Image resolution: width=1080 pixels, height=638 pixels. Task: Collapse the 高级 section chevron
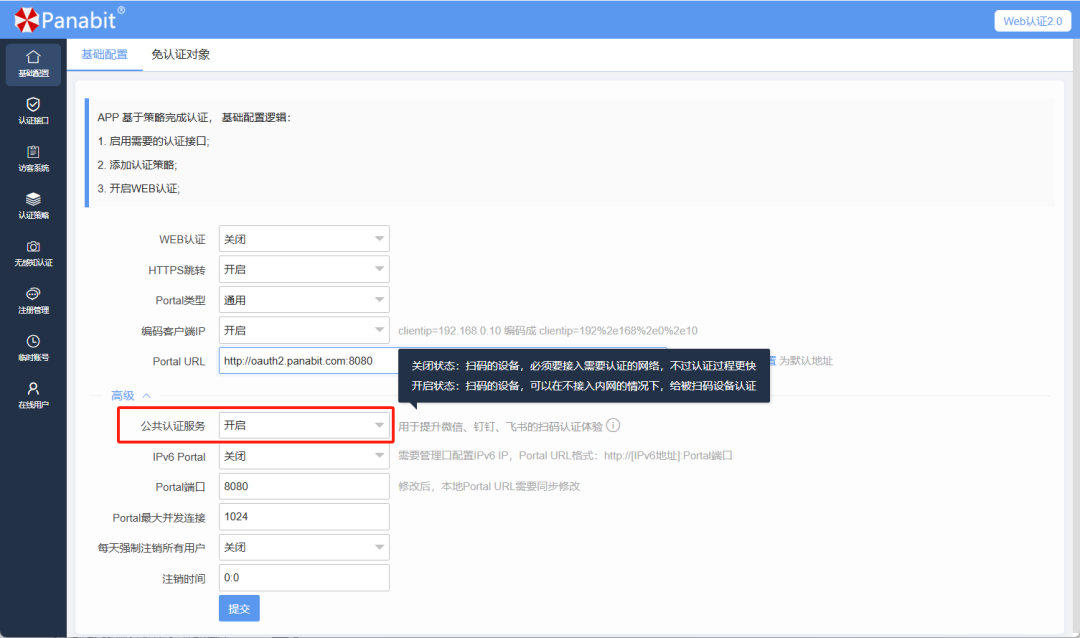[146, 395]
